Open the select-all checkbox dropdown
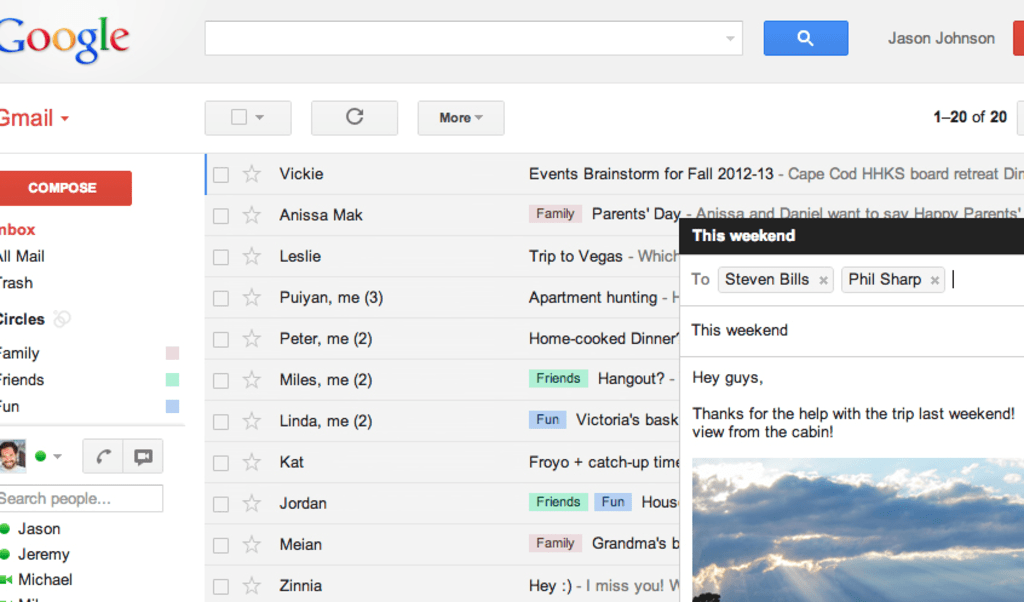This screenshot has height=602, width=1024. [x=259, y=117]
